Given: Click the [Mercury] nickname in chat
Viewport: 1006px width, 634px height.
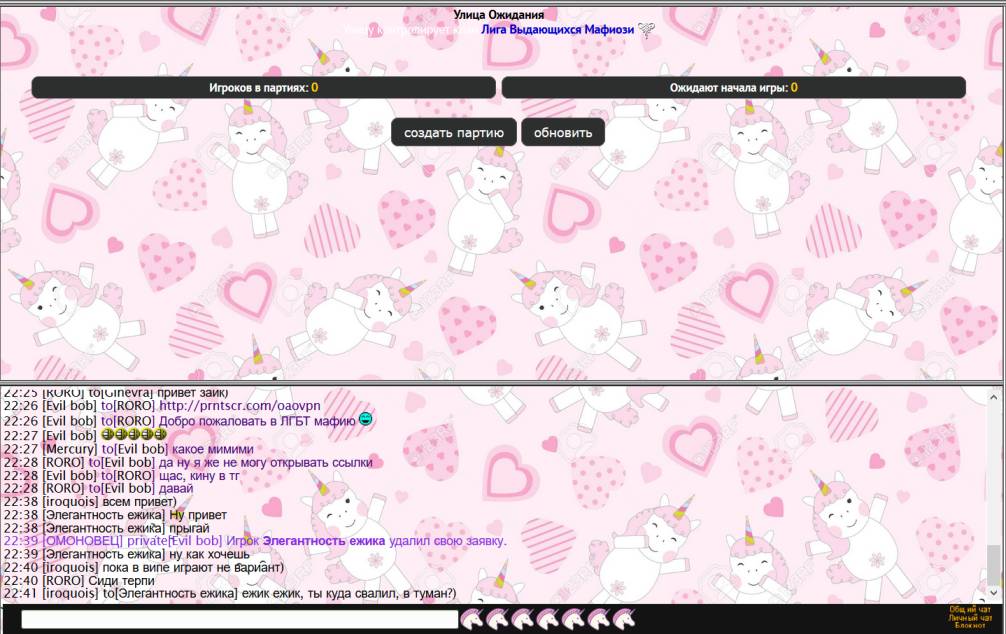Looking at the screenshot, I should coord(71,449).
